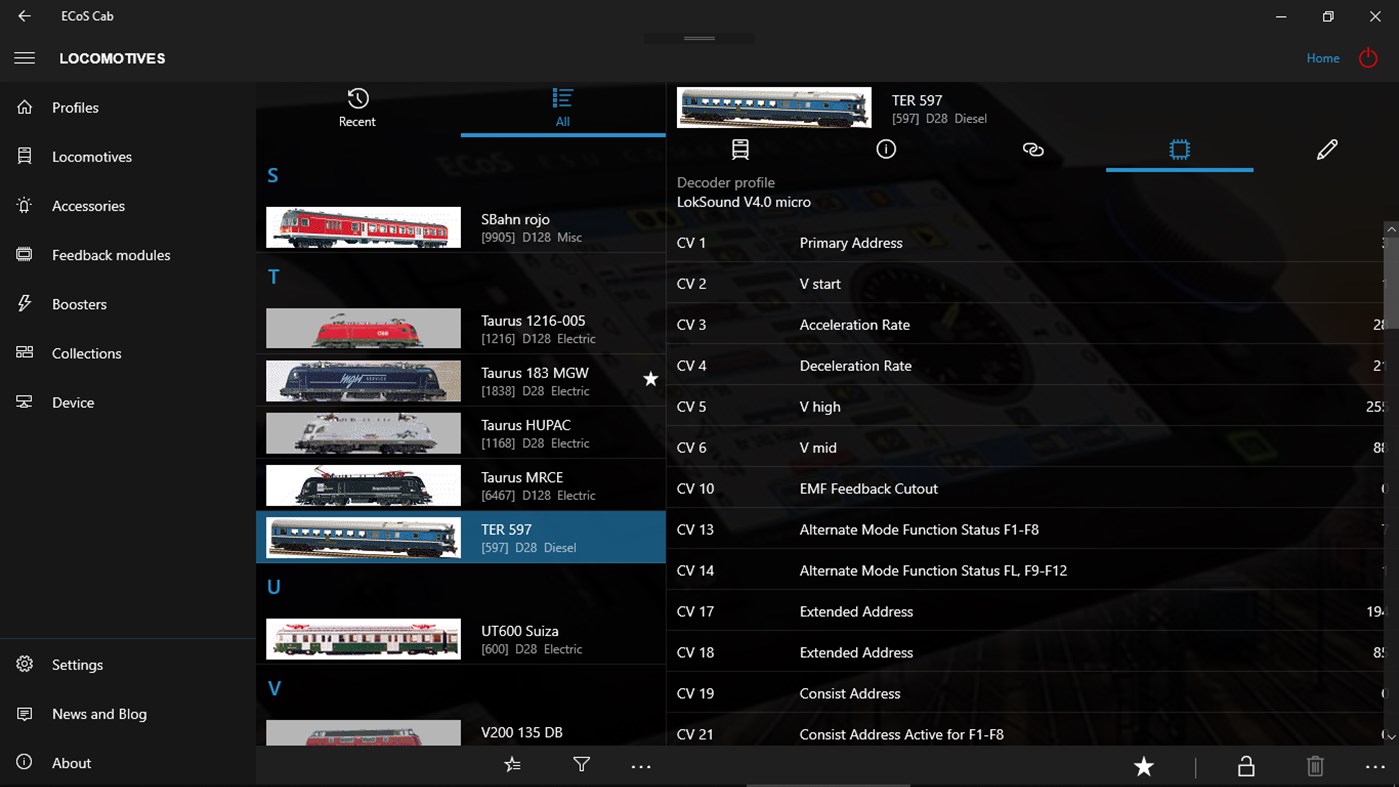Select Taurus 1216-005 locomotive
The height and width of the screenshot is (787, 1399).
tap(461, 328)
